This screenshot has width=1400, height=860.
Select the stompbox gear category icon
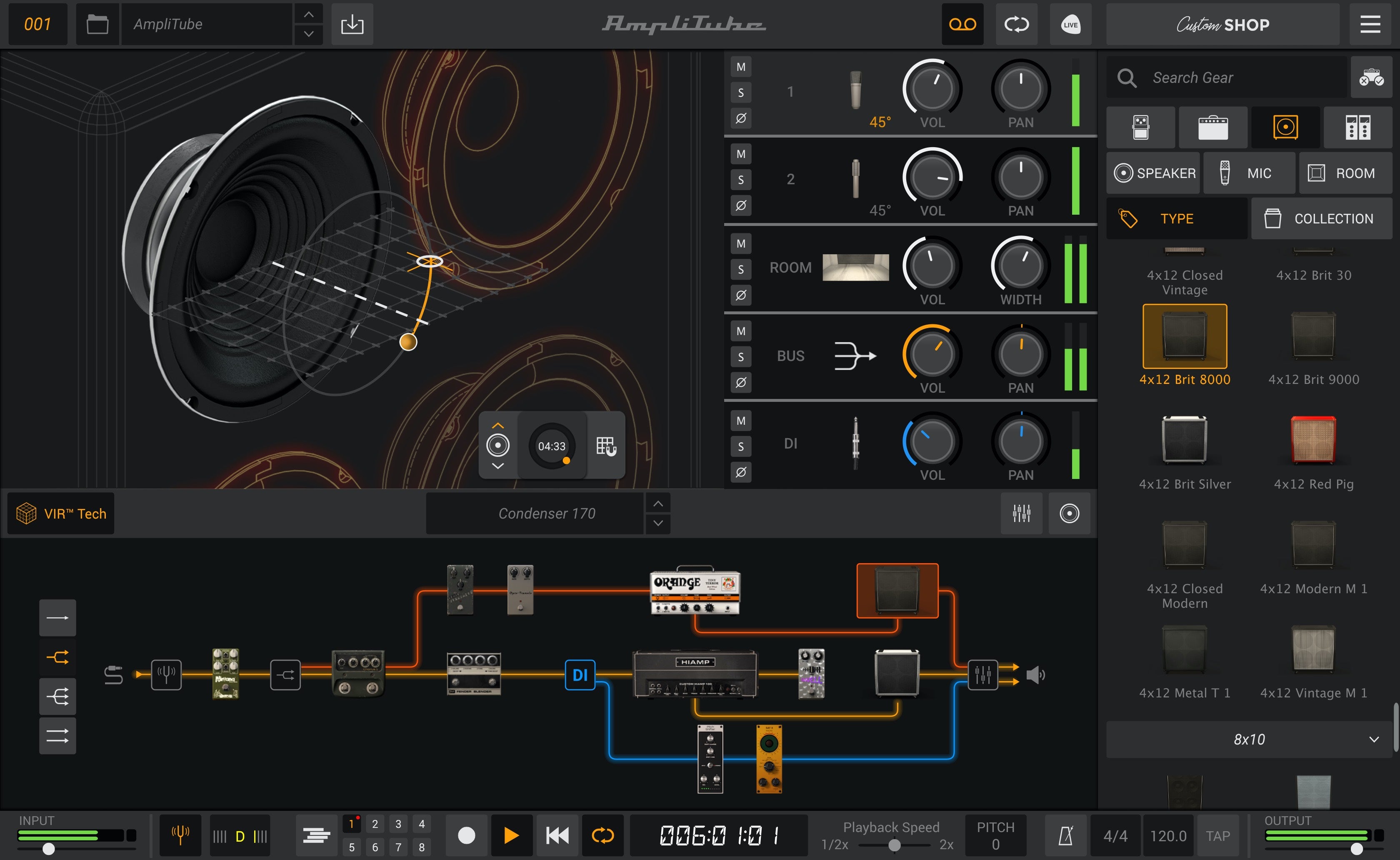(1141, 127)
